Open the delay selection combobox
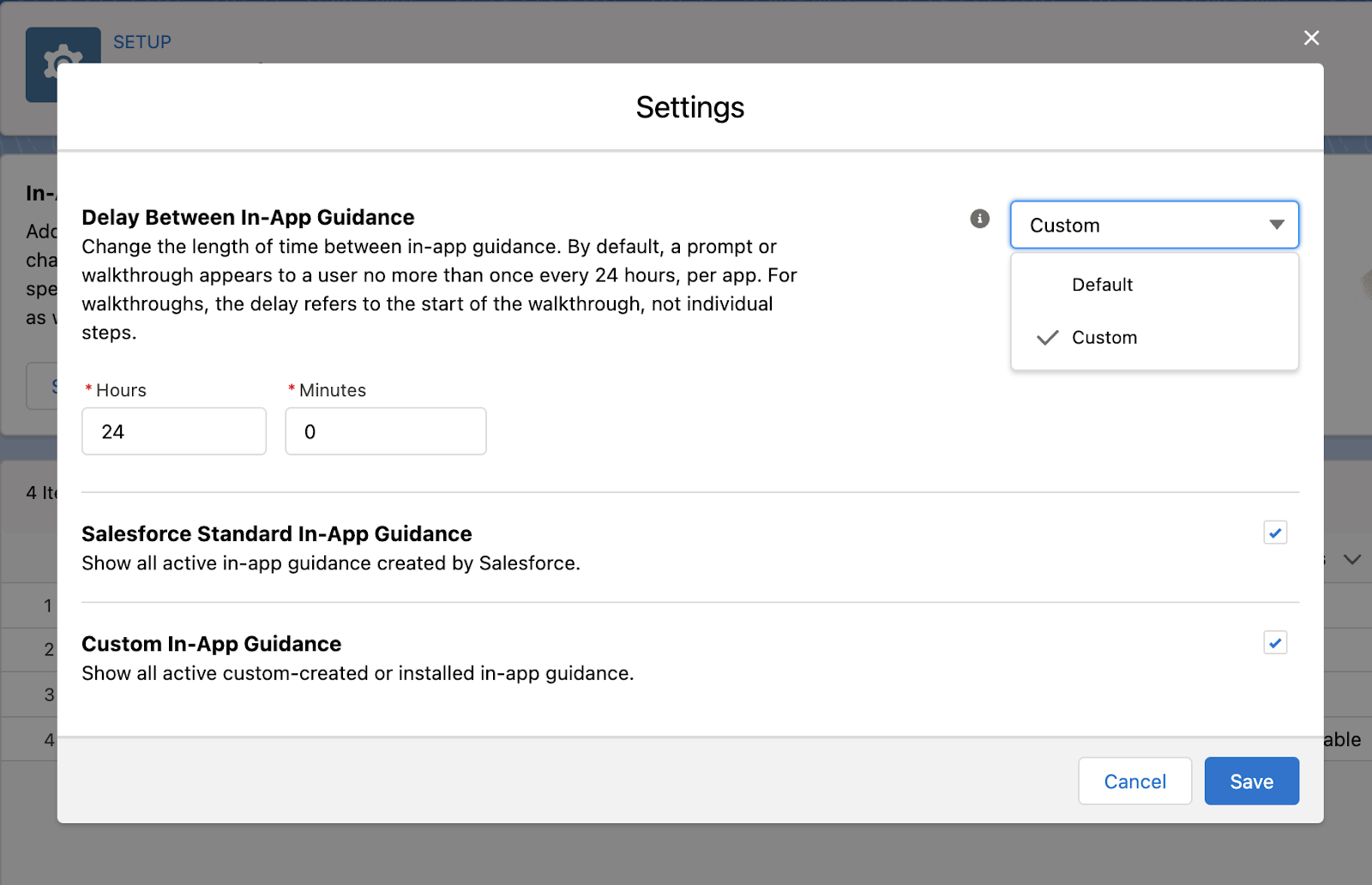This screenshot has height=885, width=1372. pyautogui.click(x=1153, y=225)
